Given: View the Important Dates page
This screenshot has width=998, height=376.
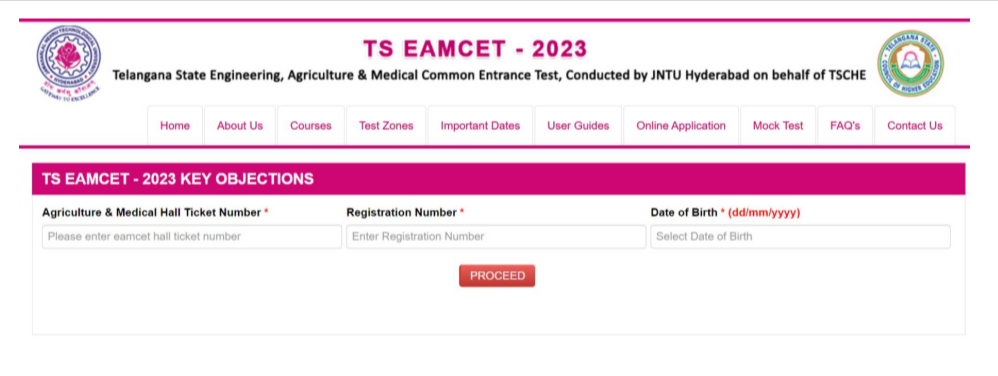Looking at the screenshot, I should 480,126.
